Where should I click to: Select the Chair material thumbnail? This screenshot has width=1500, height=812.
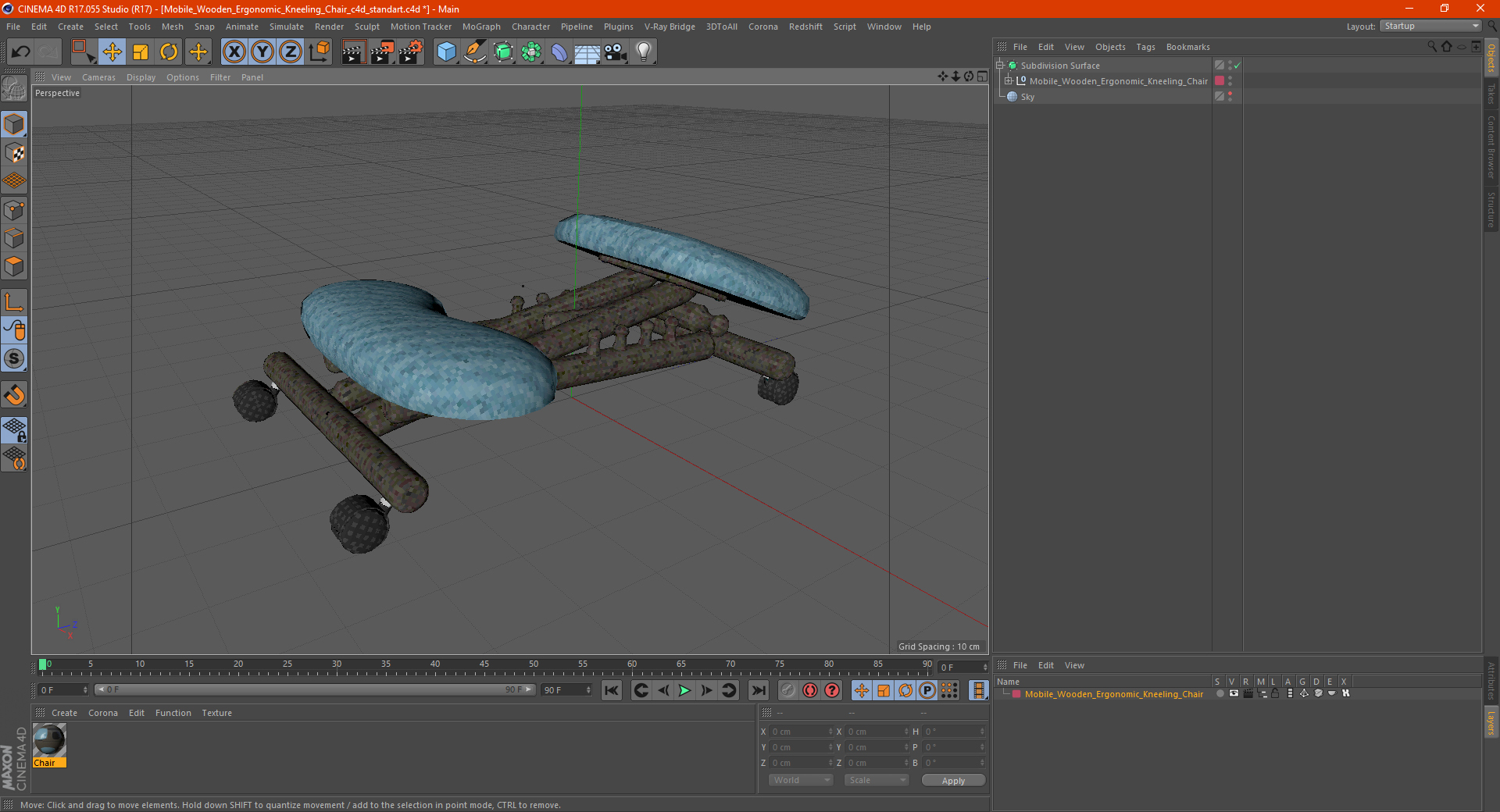click(x=49, y=740)
